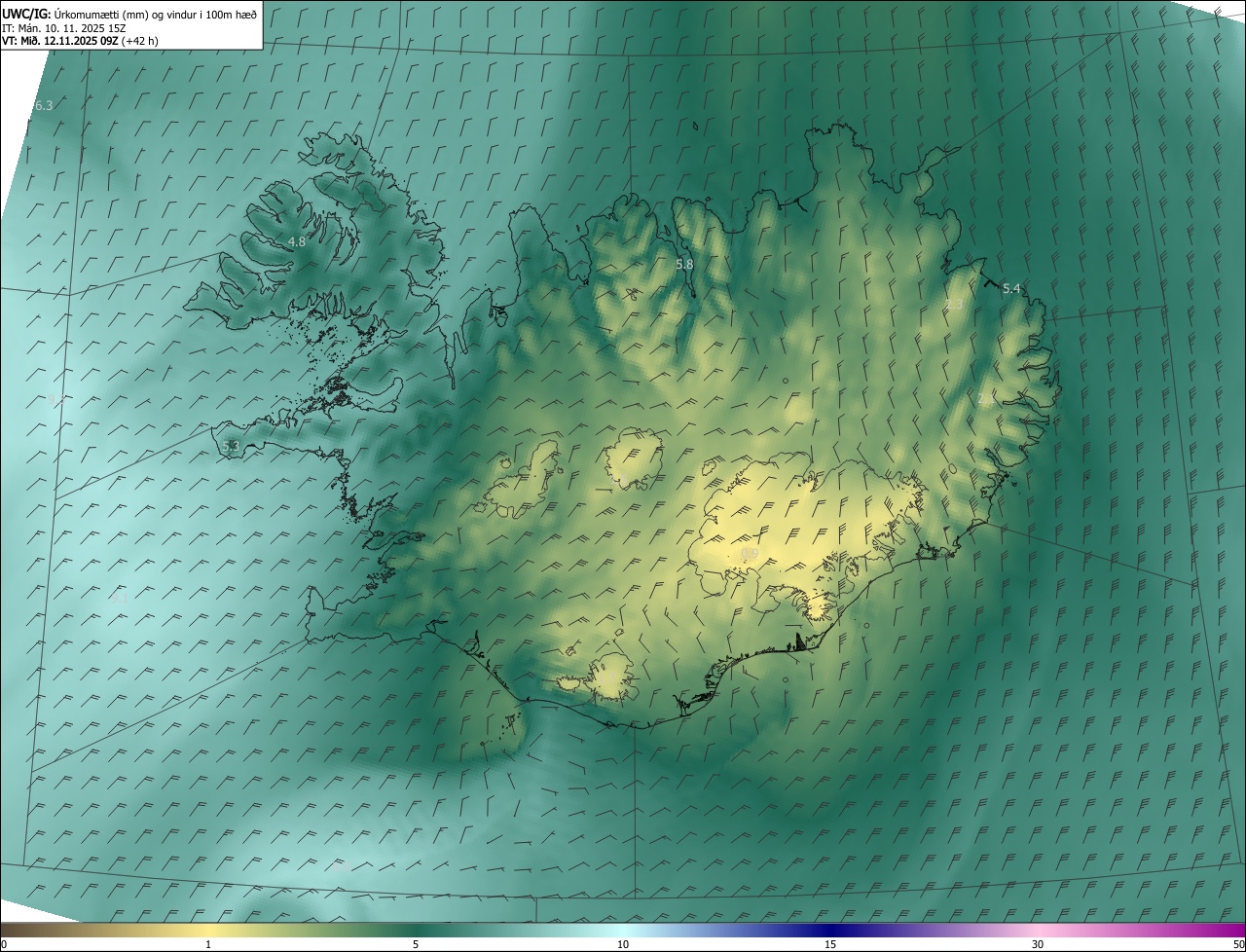Click the 0 tick label of the color scale

pyautogui.click(x=4, y=944)
